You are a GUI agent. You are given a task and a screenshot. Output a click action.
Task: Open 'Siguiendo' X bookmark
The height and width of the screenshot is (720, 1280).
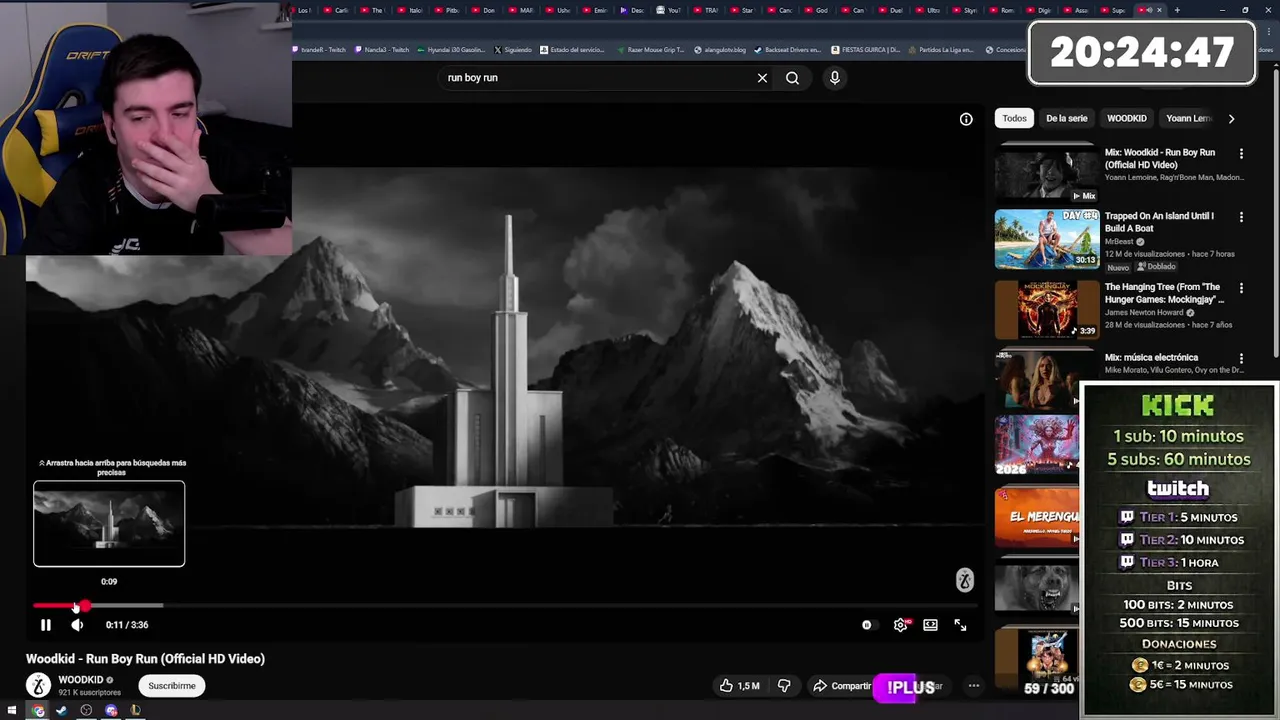tap(513, 50)
